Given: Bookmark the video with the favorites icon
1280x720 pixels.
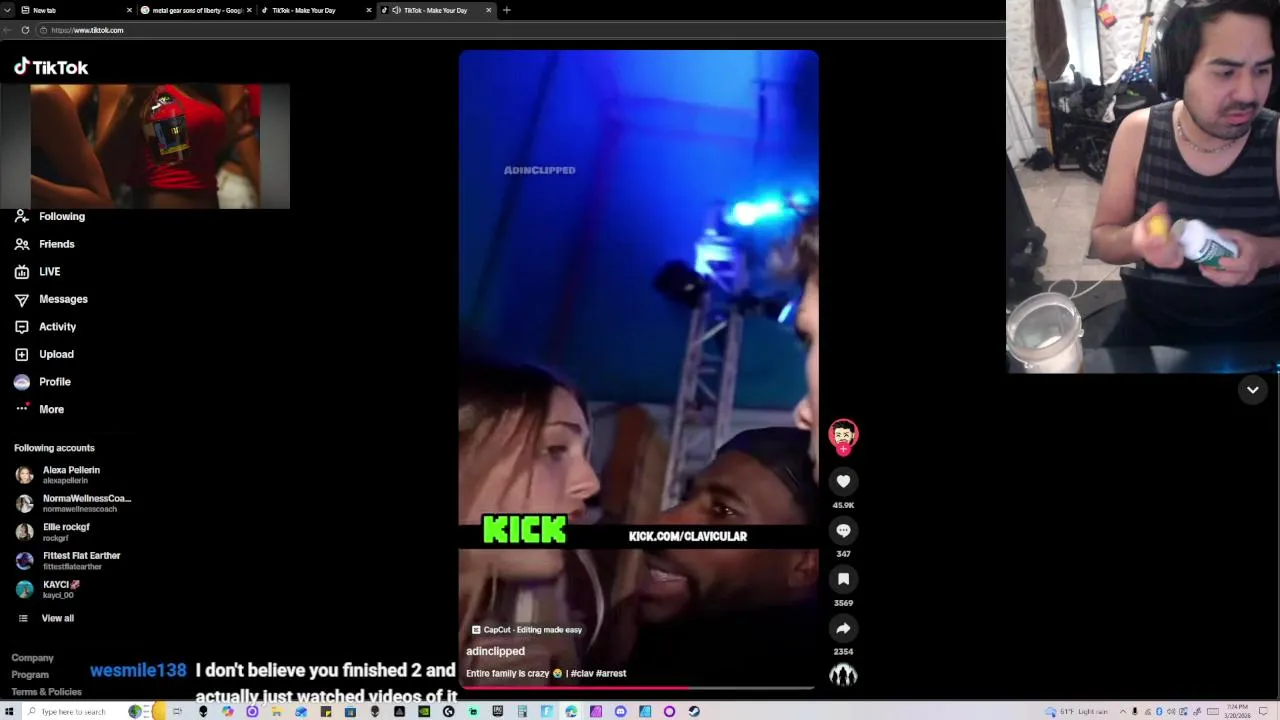Looking at the screenshot, I should coord(843,579).
